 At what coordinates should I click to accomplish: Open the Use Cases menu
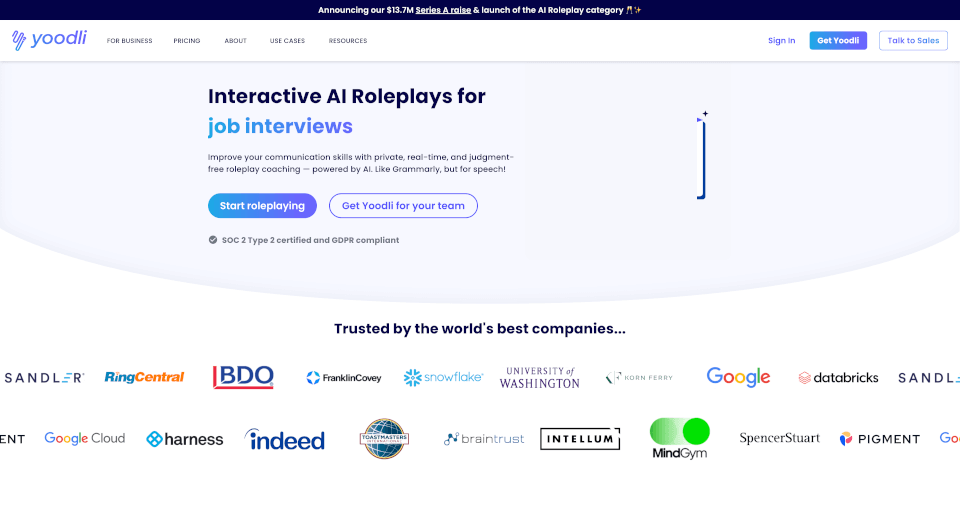[x=287, y=41]
